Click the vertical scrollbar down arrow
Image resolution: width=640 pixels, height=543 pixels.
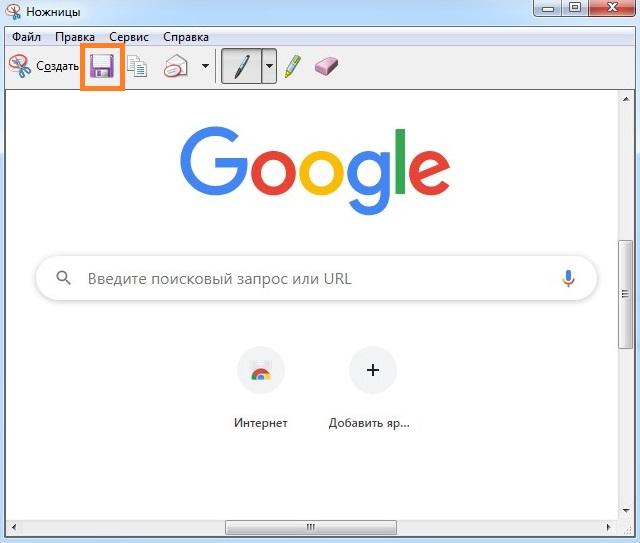pos(626,510)
